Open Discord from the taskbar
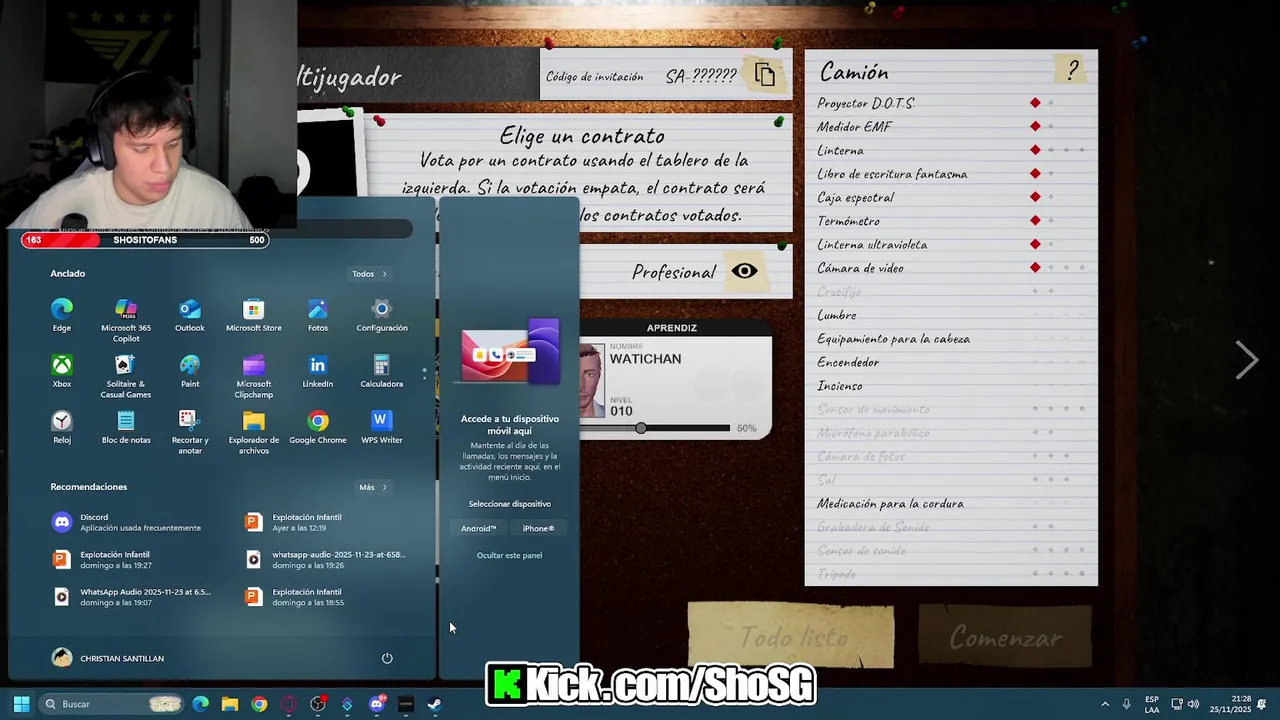Image resolution: width=1280 pixels, height=720 pixels. click(x=377, y=704)
